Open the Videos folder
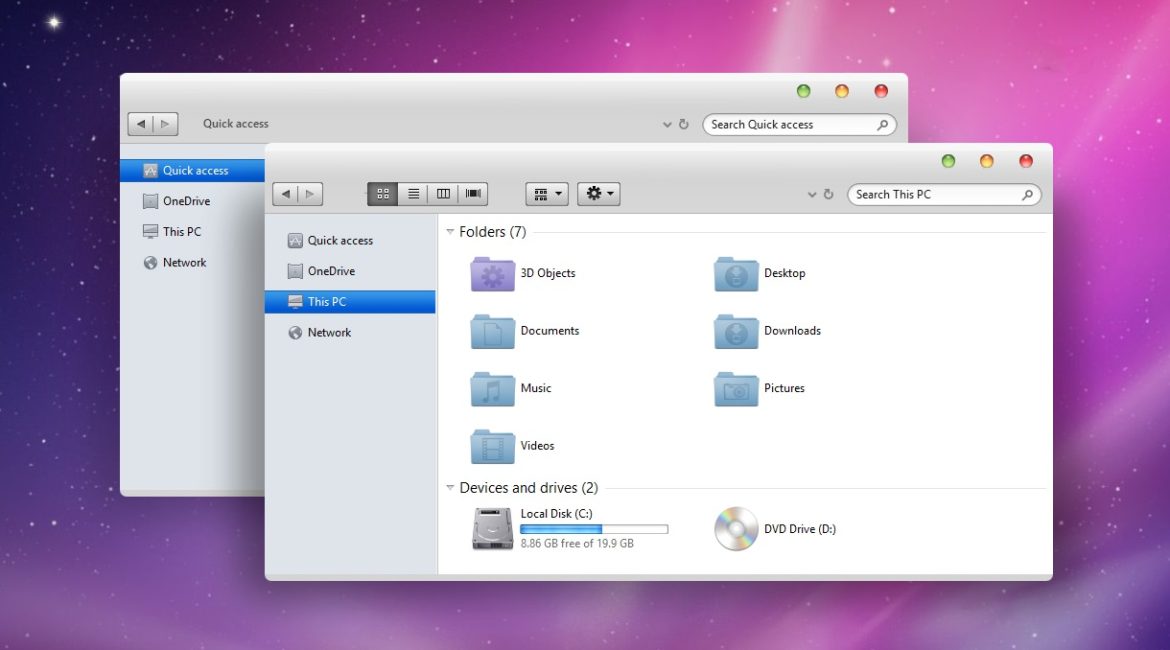This screenshot has height=650, width=1170. [493, 446]
